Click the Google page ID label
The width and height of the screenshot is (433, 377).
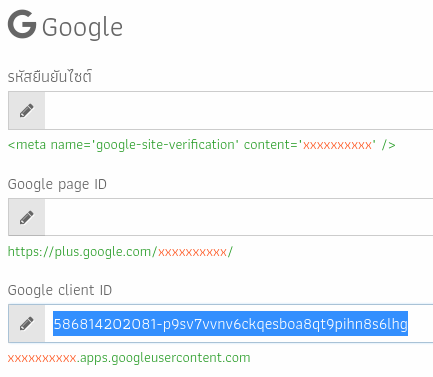coord(57,184)
